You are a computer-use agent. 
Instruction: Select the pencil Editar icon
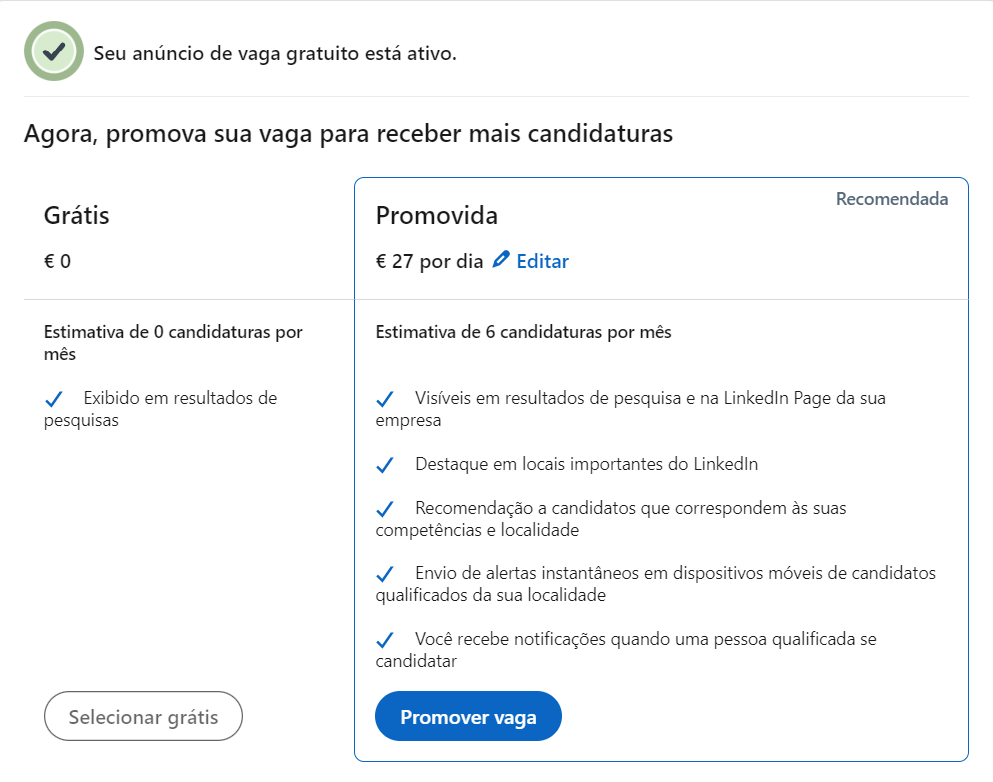click(501, 259)
